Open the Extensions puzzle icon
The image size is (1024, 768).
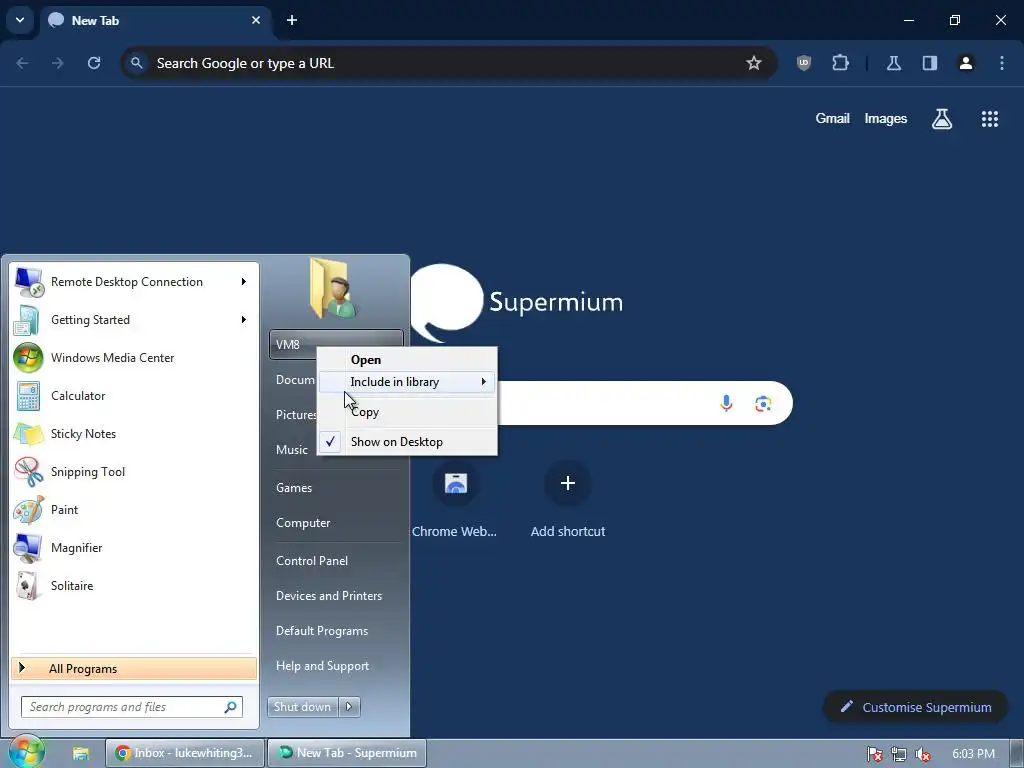[840, 63]
